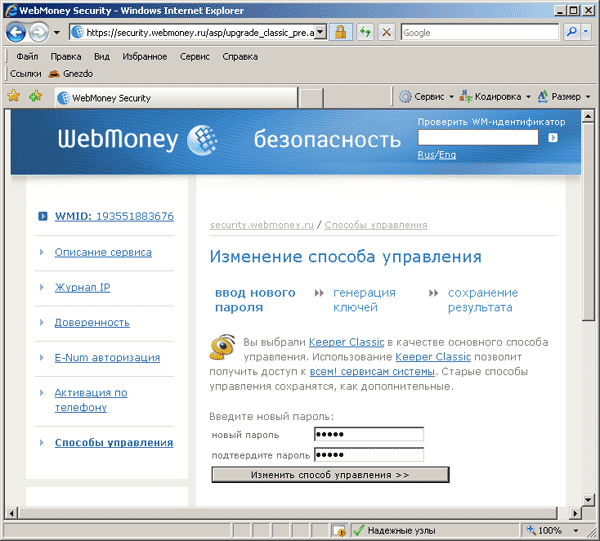Open E-Num авторизация sidebar link
The width and height of the screenshot is (600, 541).
point(107,357)
